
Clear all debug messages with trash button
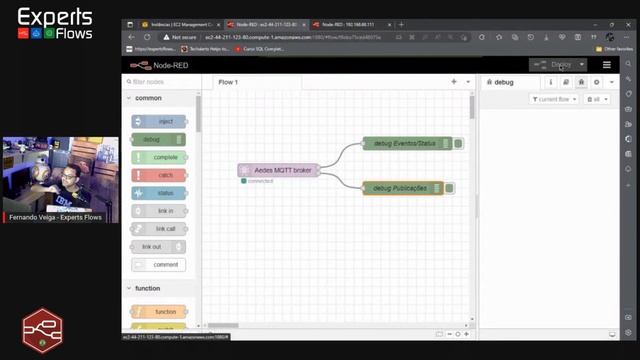click(593, 99)
